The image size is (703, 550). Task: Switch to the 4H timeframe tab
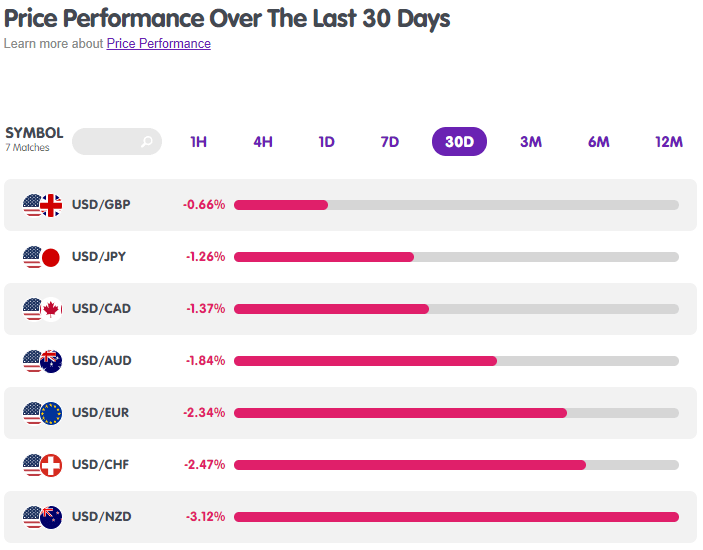263,142
